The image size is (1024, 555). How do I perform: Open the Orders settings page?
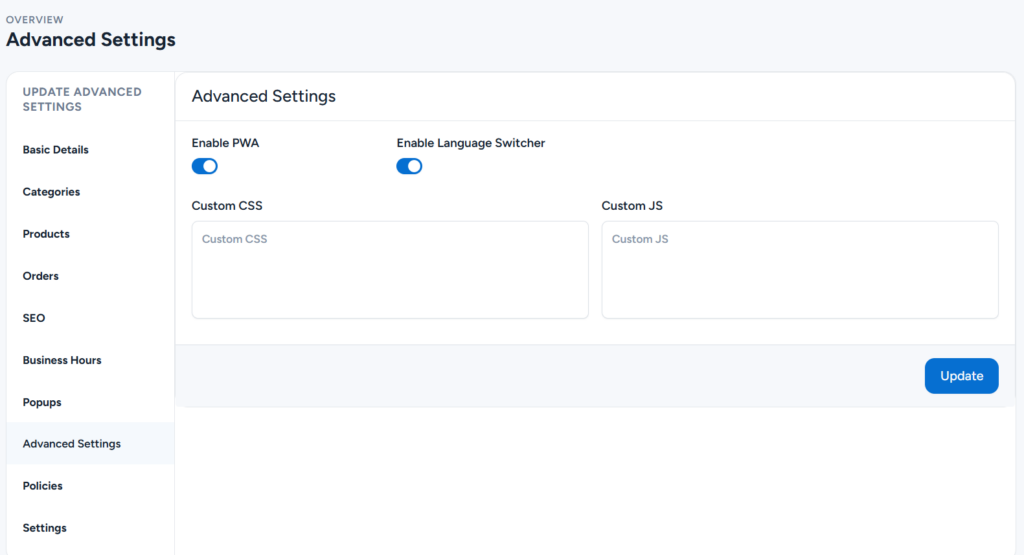(41, 276)
